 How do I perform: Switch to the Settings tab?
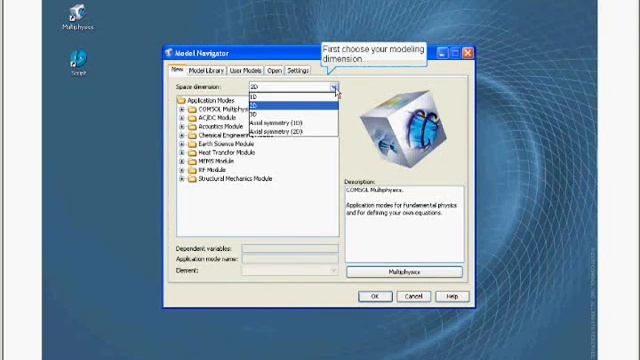[298, 71]
